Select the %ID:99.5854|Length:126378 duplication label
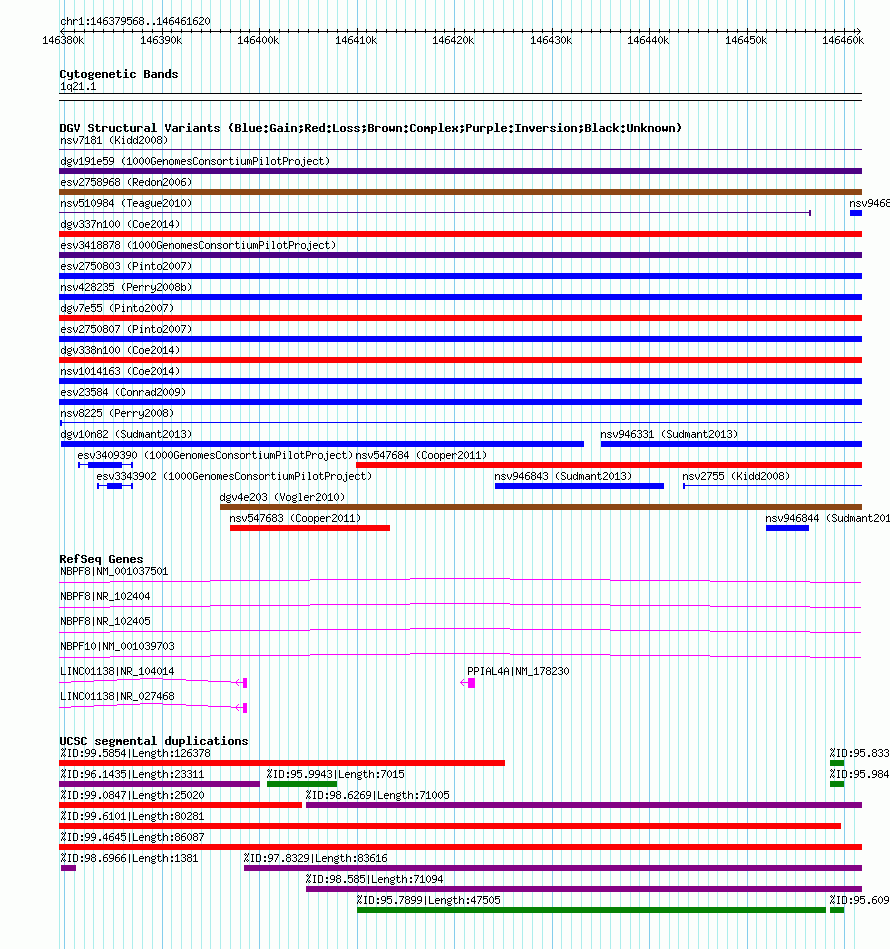The width and height of the screenshot is (890, 949). tap(135, 754)
